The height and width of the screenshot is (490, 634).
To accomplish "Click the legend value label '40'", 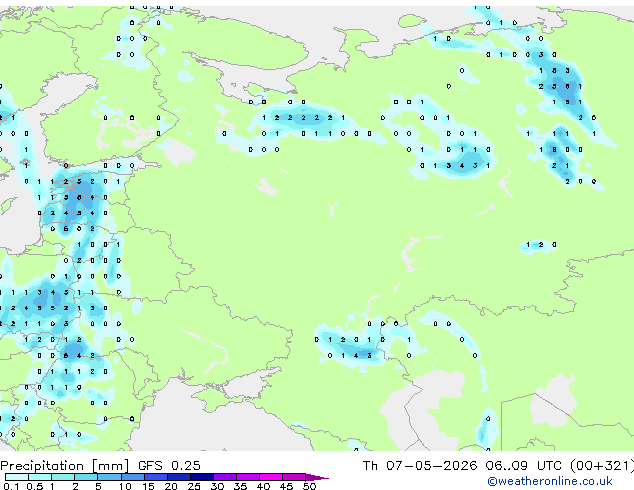I will [263, 486].
